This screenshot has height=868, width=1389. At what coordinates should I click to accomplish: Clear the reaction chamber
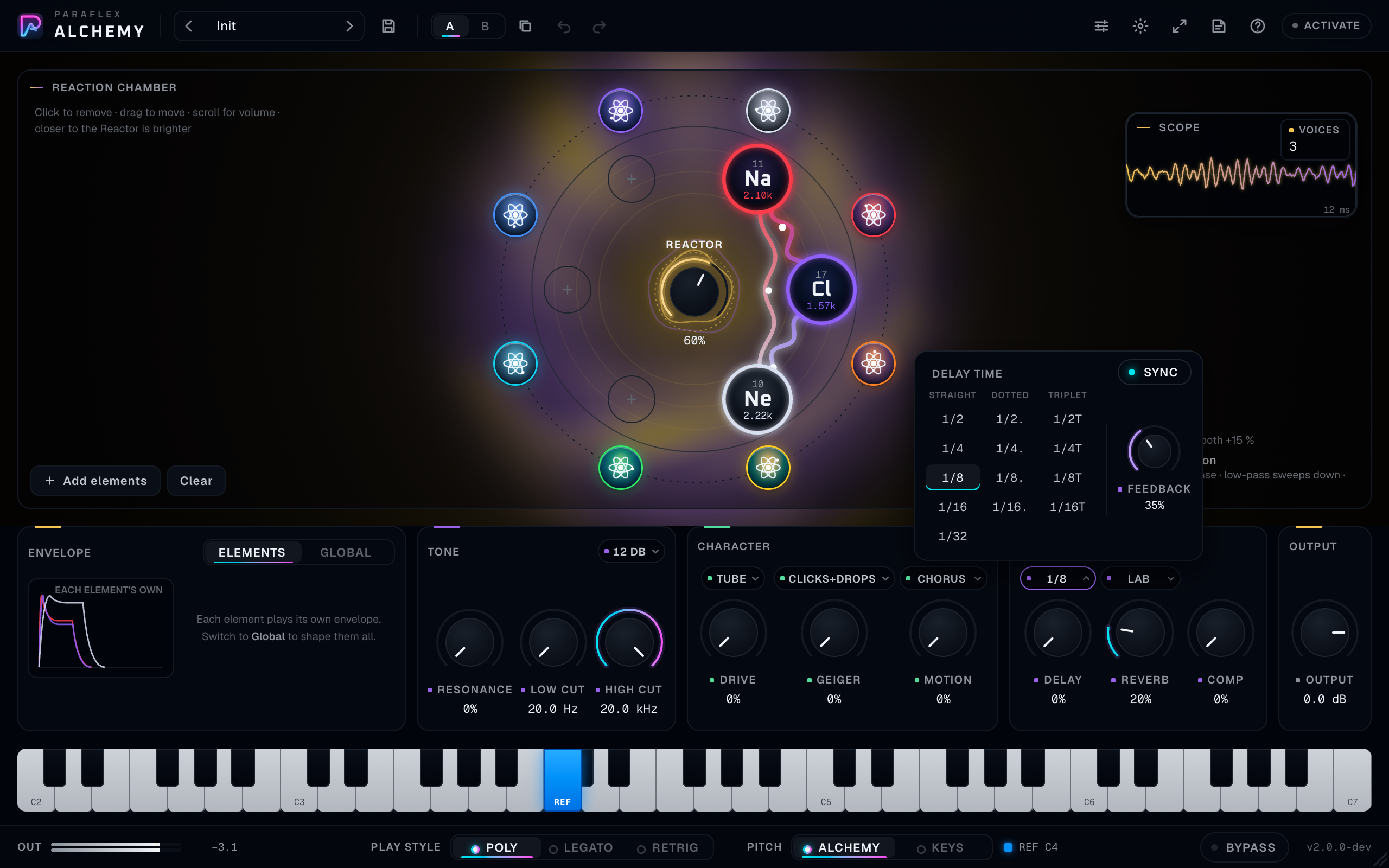click(x=196, y=481)
